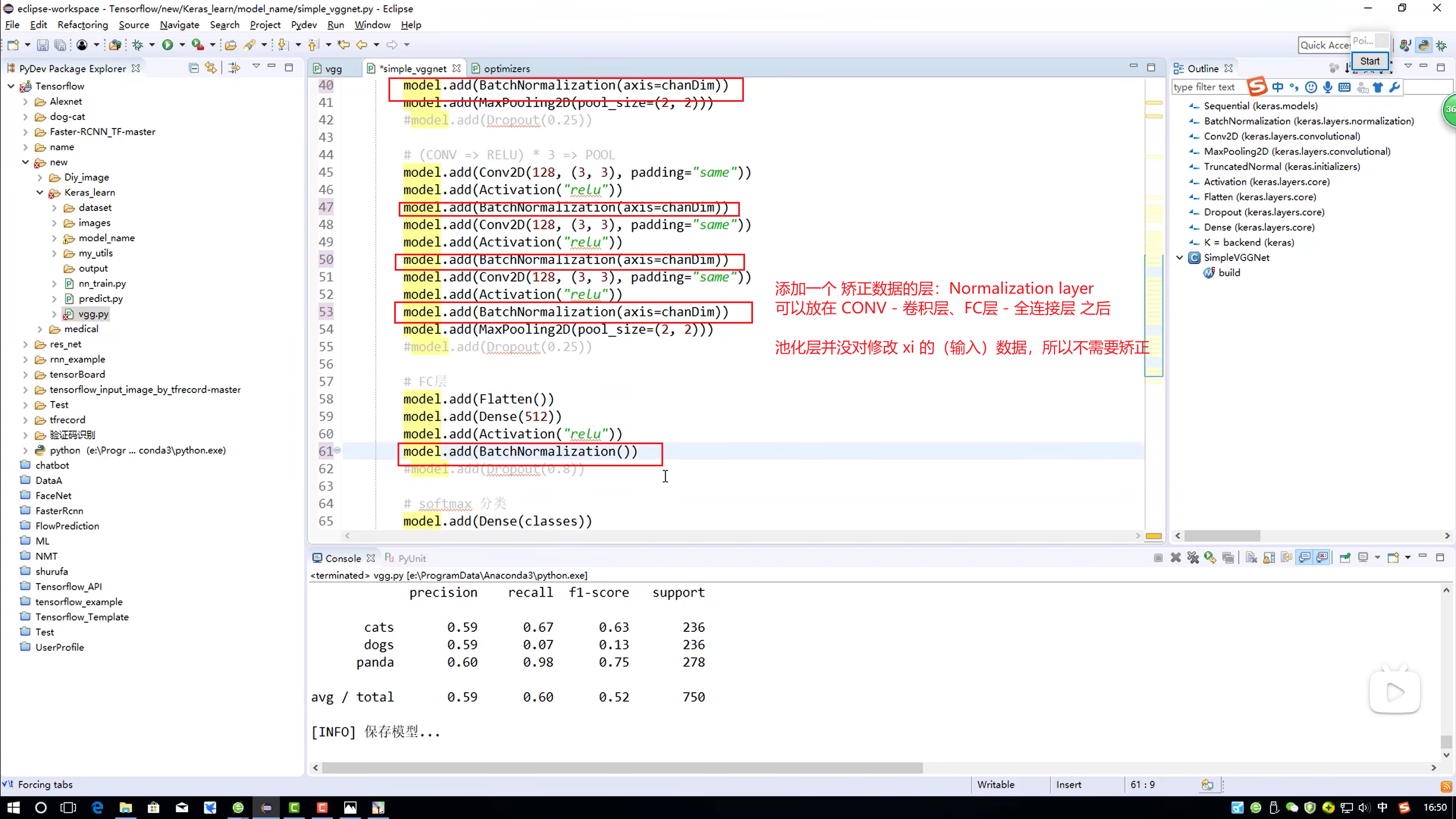1456x819 pixels.
Task: Click the console horizontal scrollbar
Action: (875, 768)
